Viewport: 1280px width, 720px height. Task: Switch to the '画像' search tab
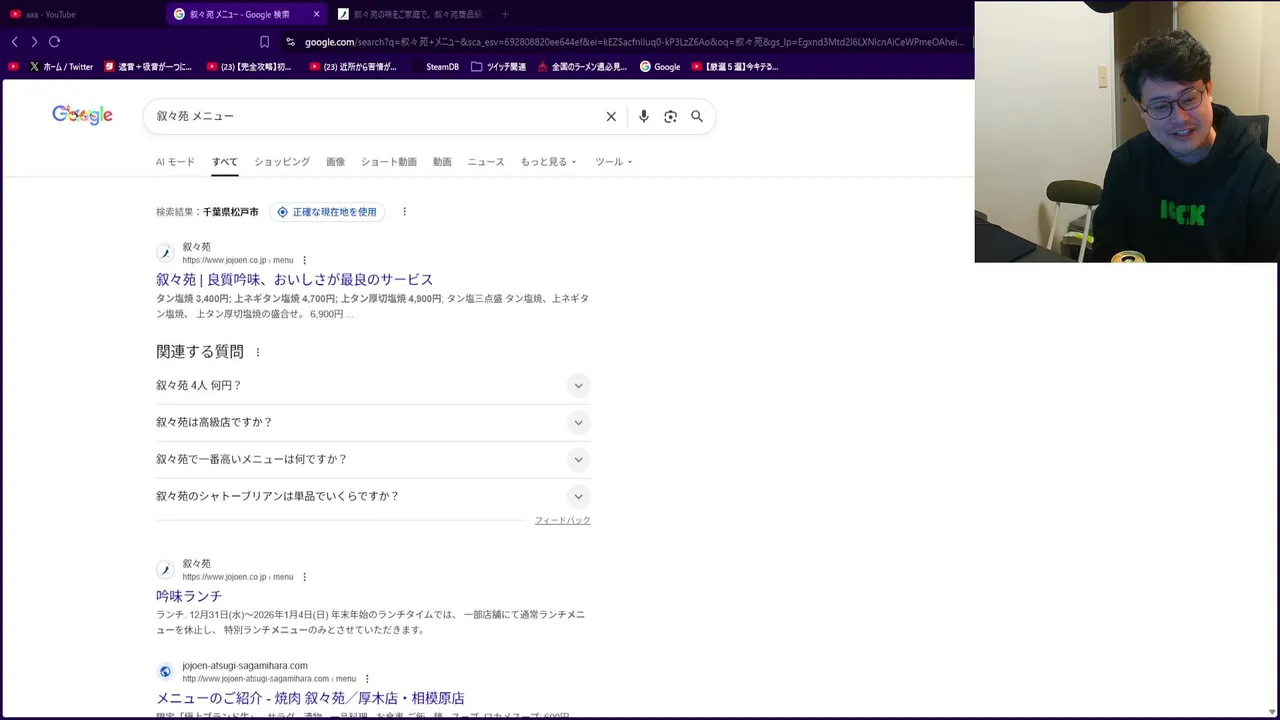335,162
